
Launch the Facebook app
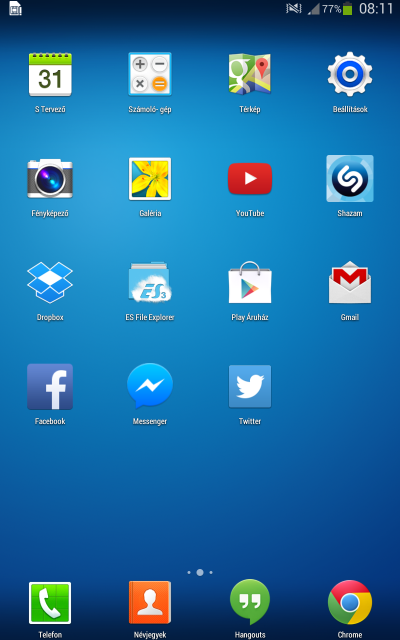[x=50, y=387]
